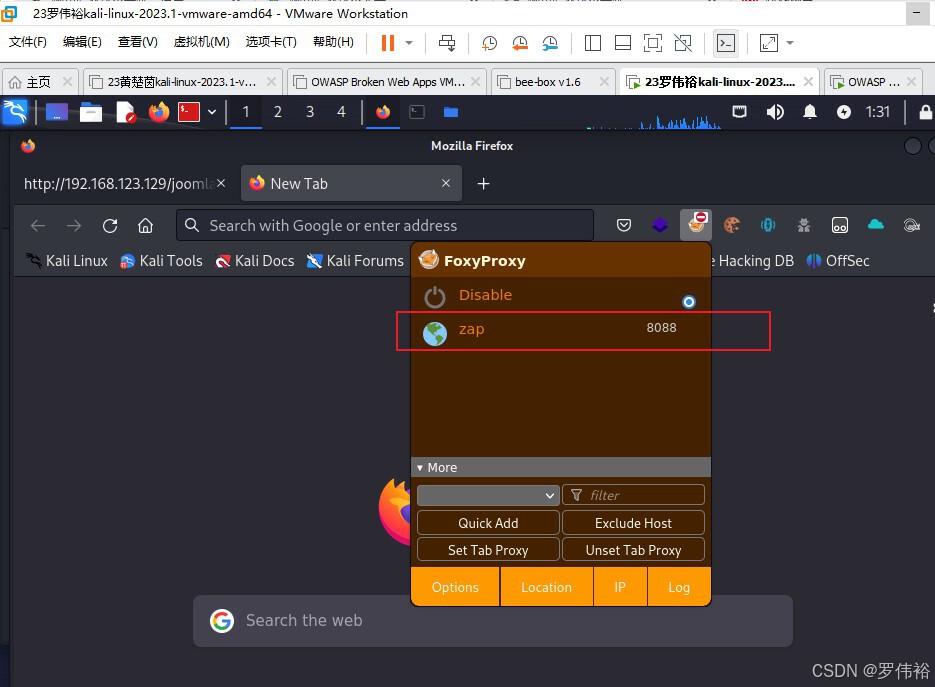This screenshot has height=687, width=935.
Task: Open Kali volume control
Action: pyautogui.click(x=775, y=112)
